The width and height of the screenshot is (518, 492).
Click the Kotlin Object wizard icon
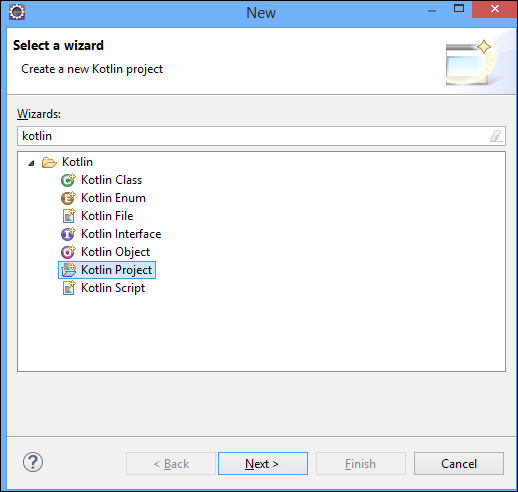68,252
